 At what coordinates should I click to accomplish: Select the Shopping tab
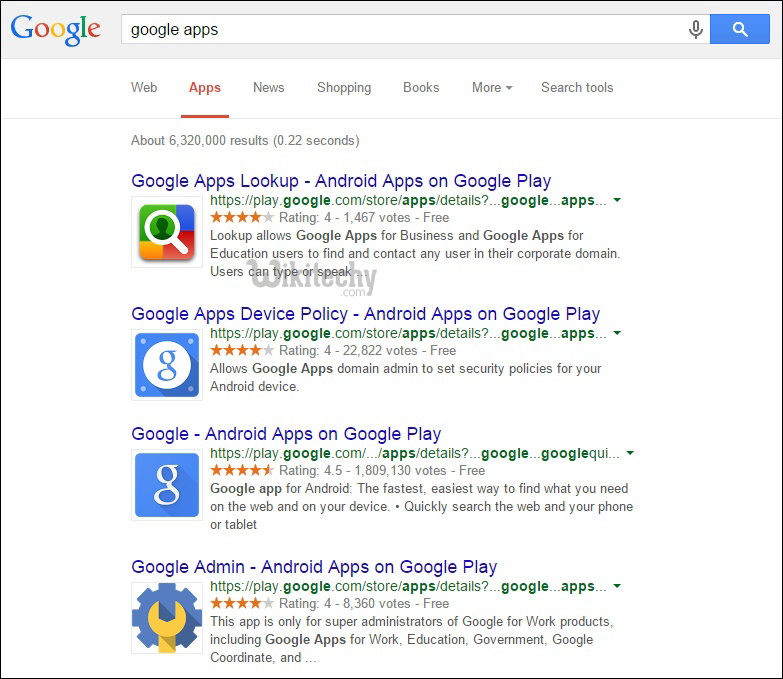tap(344, 88)
